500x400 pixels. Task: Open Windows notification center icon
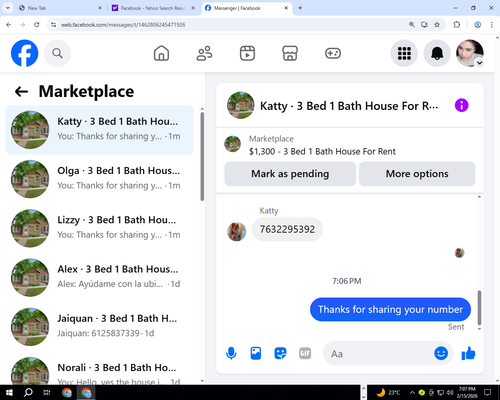point(488,392)
